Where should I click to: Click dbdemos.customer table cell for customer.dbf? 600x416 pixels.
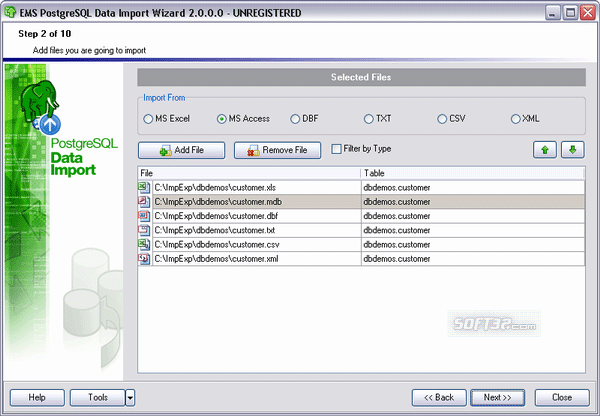[473, 216]
